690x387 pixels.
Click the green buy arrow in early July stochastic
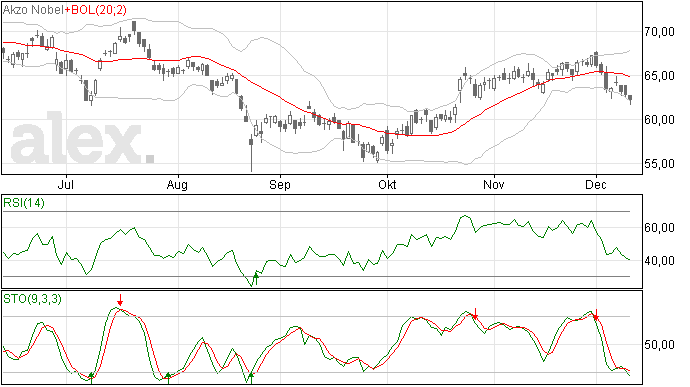tap(91, 378)
